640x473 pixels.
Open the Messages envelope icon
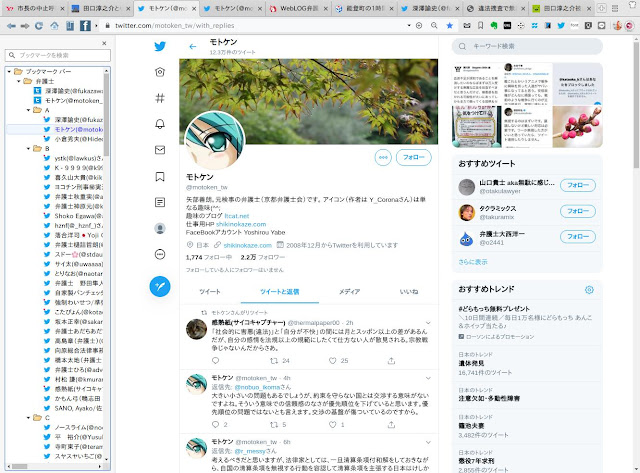point(160,150)
